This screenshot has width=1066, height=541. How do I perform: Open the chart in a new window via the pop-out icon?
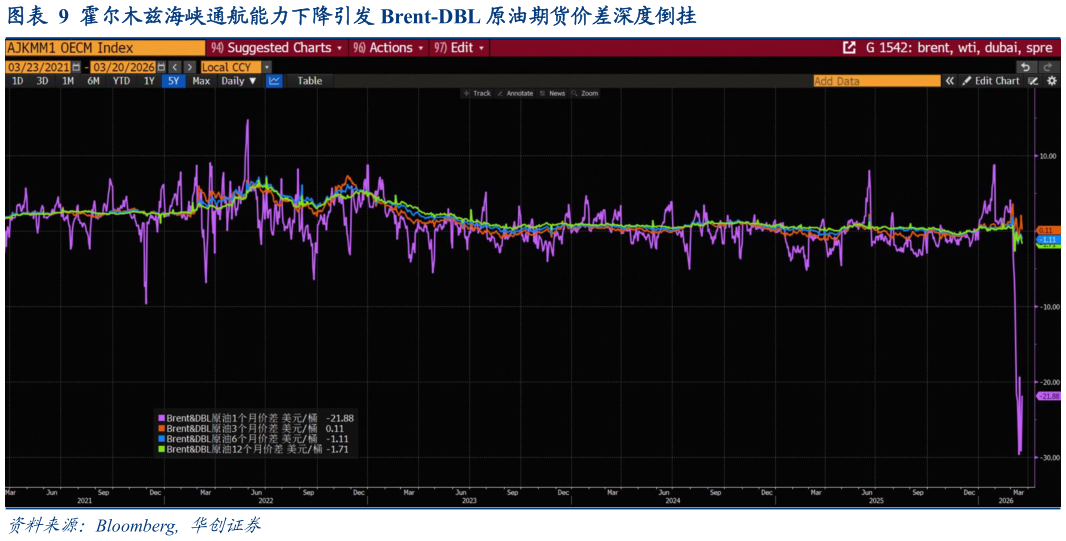849,48
